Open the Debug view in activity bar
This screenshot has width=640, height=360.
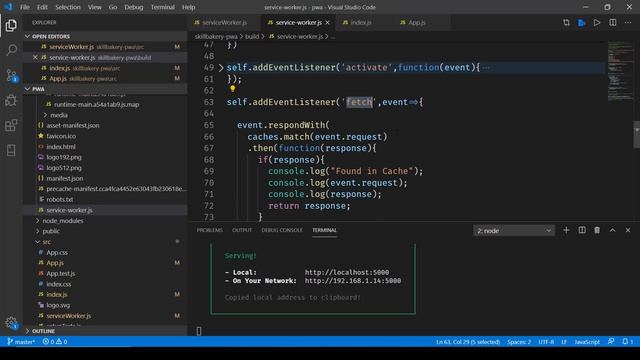11,100
